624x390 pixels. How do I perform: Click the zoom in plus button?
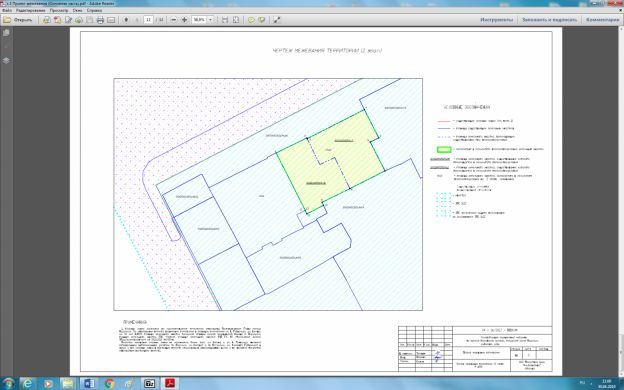coord(184,20)
